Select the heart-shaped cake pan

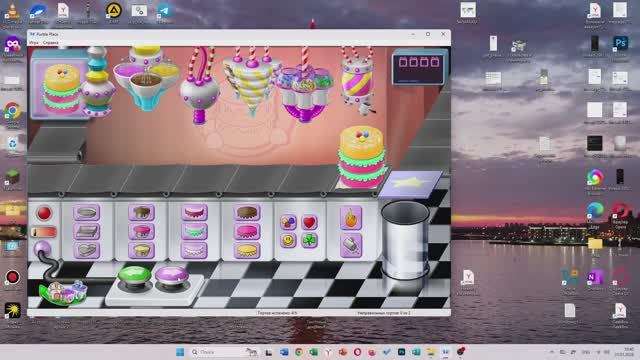coord(86,250)
